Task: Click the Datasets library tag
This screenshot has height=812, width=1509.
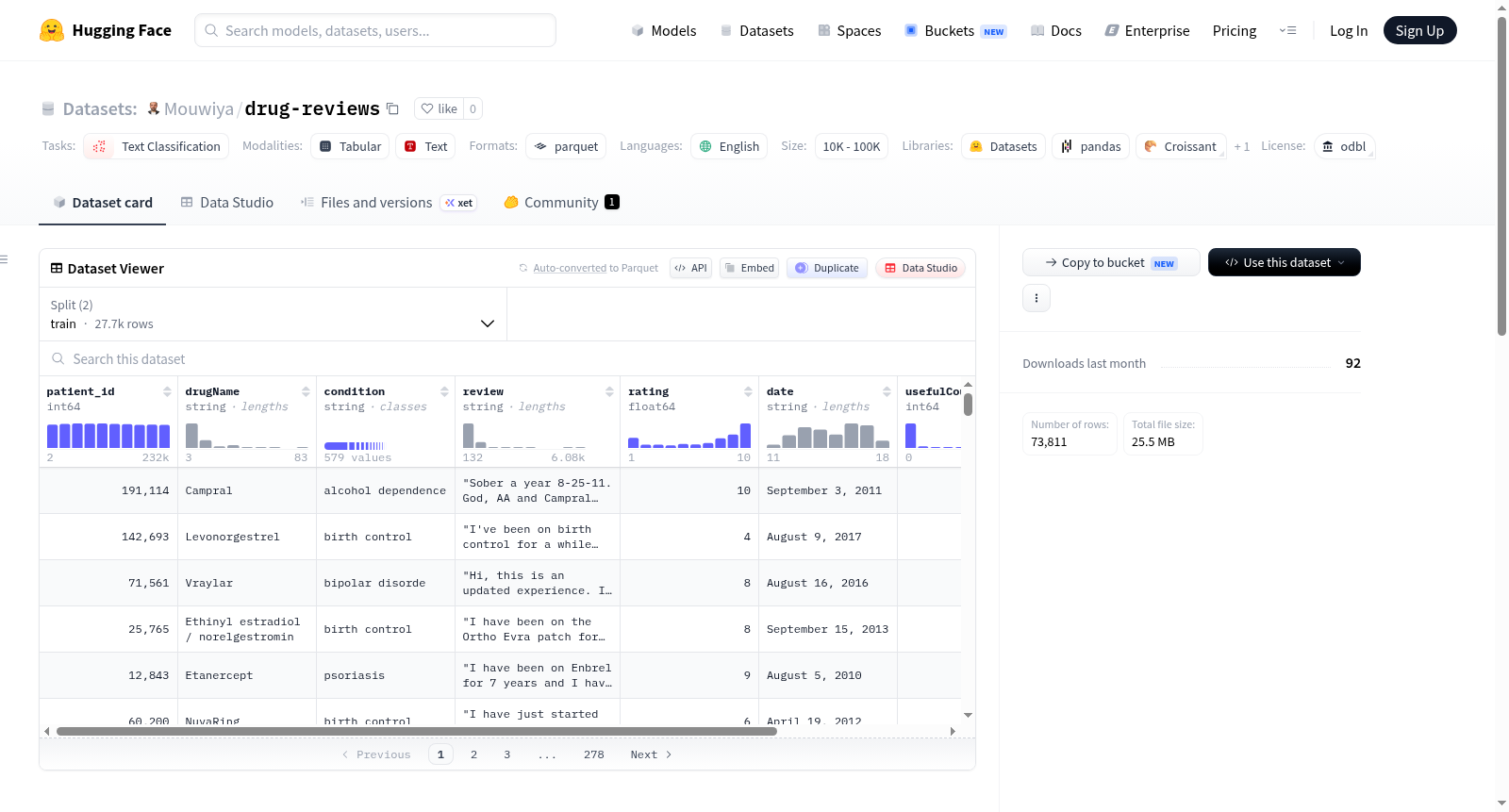Action: pos(1003,146)
